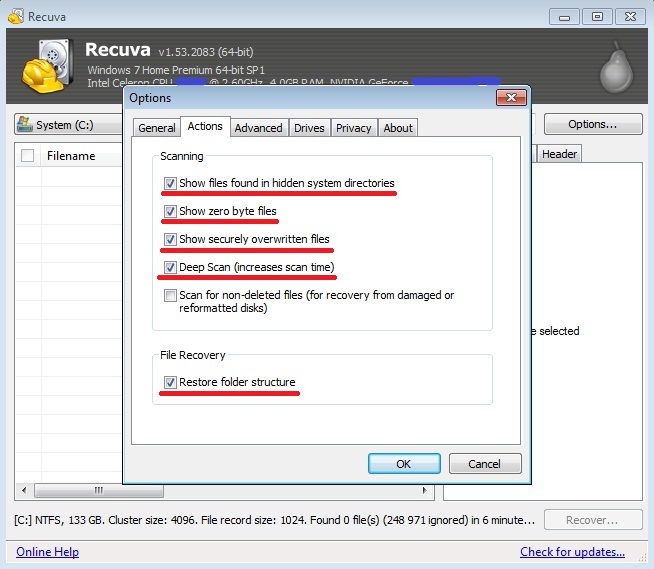
Task: Select Header tab in Recuva main window
Action: (559, 154)
